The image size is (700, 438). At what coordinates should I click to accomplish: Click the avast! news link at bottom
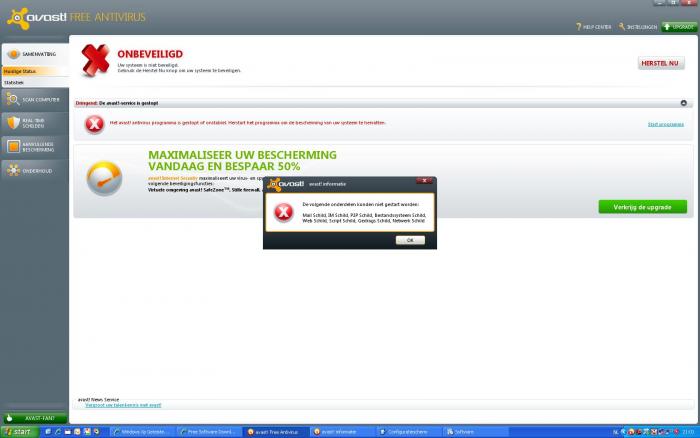tap(123, 405)
